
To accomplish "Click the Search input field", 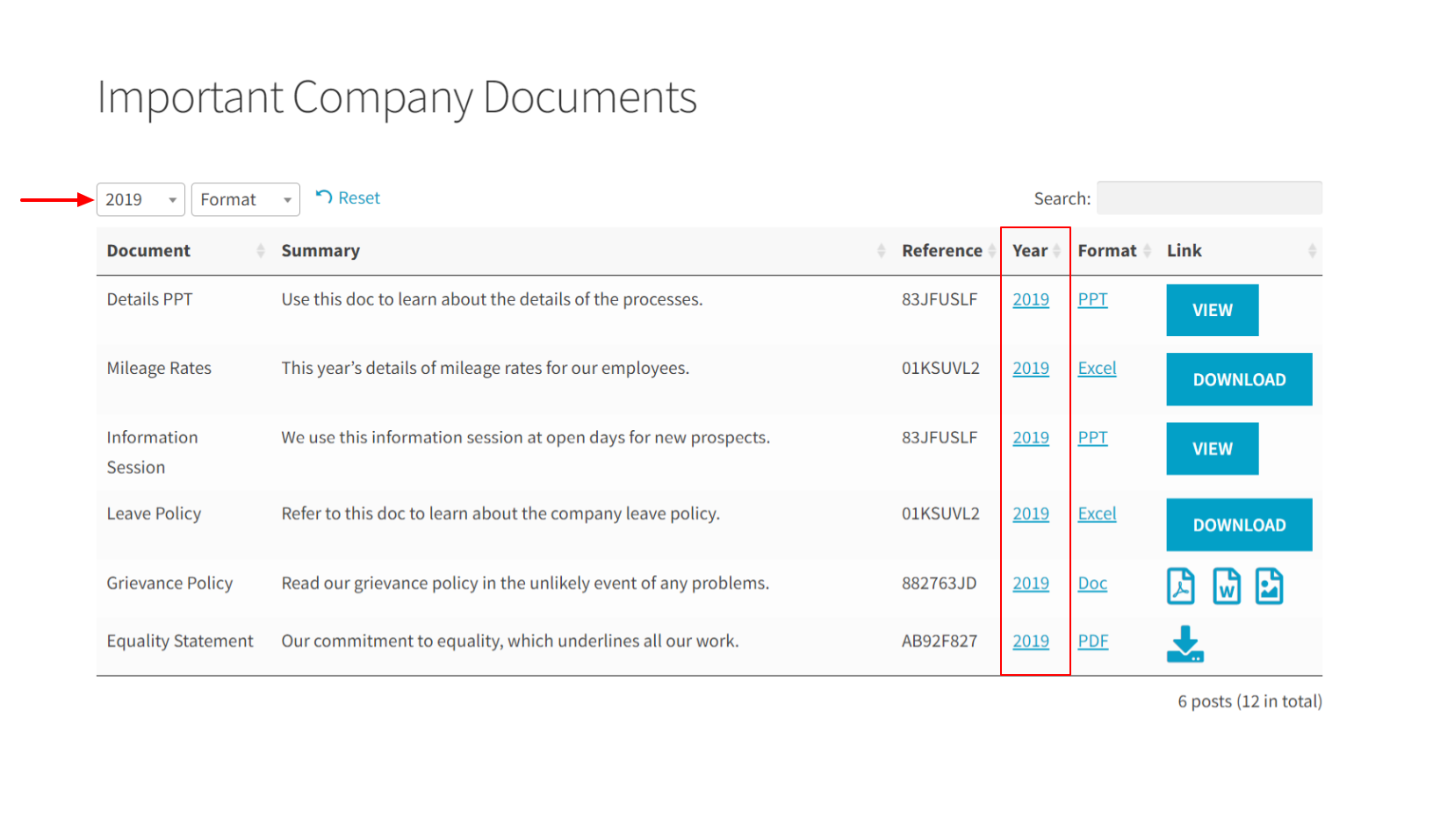I will point(1210,198).
